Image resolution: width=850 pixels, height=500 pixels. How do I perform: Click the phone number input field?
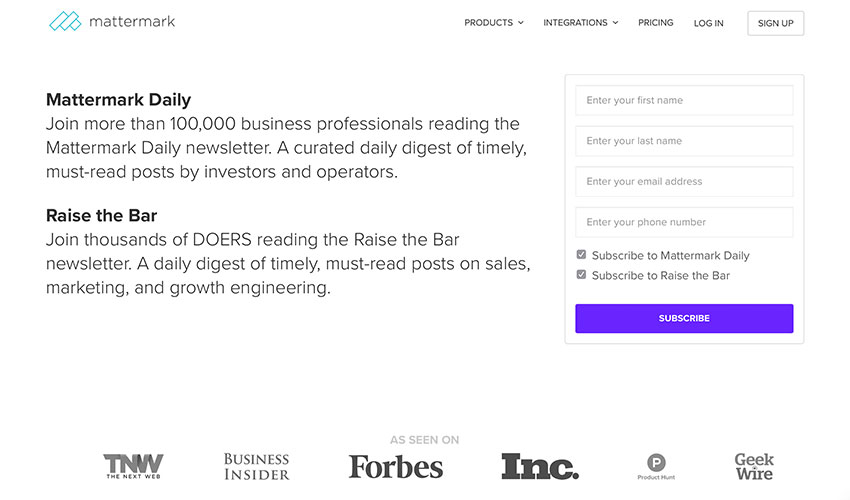684,222
